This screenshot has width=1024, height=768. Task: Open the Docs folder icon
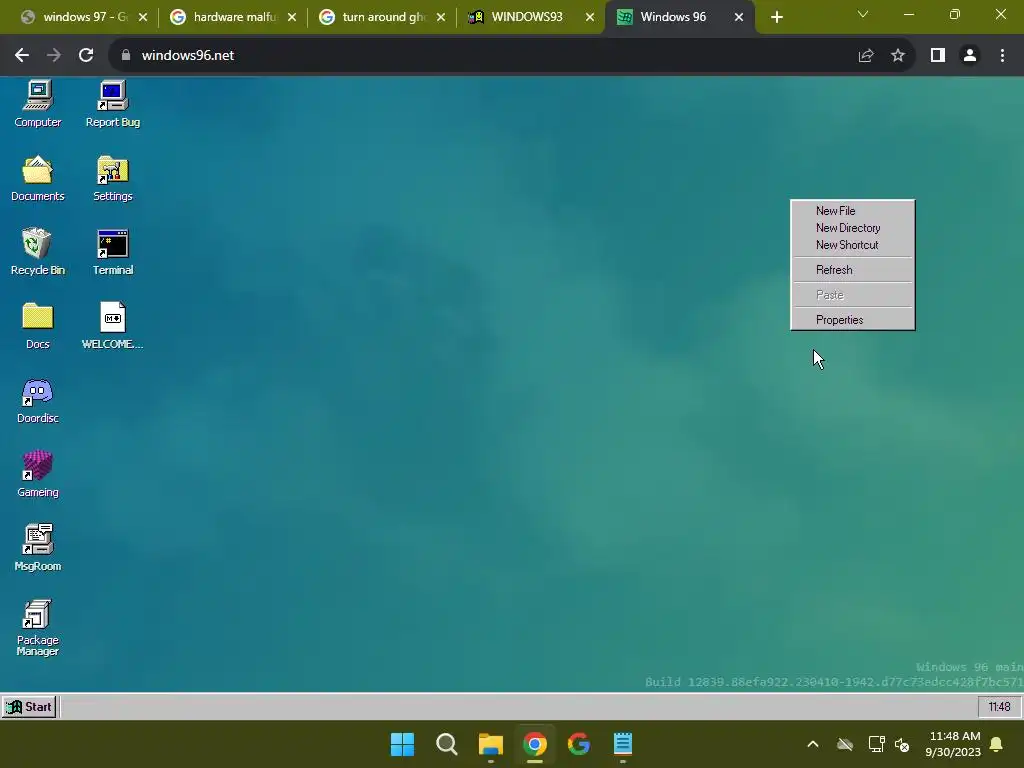tap(37, 325)
